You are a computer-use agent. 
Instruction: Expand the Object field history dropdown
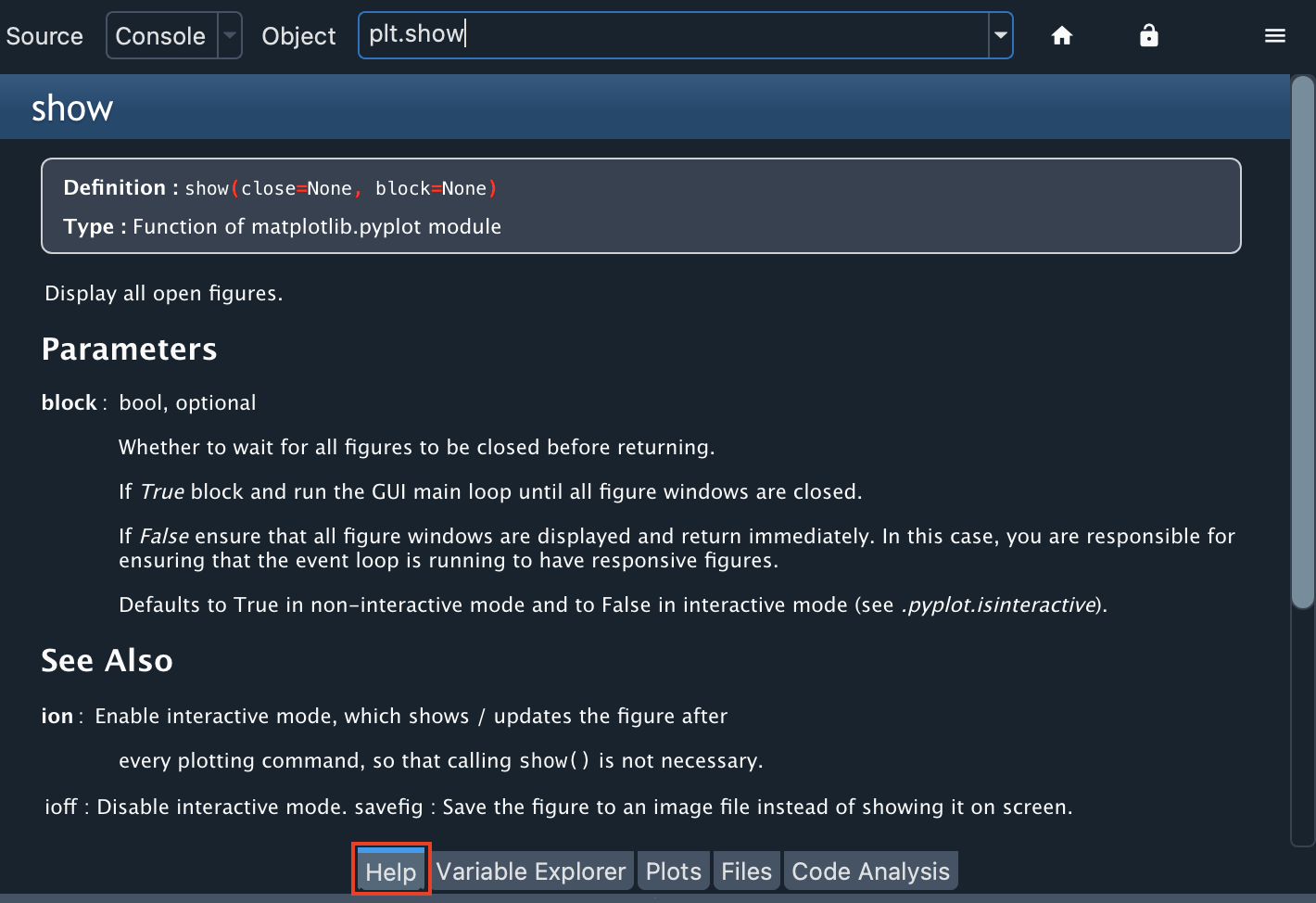point(999,35)
